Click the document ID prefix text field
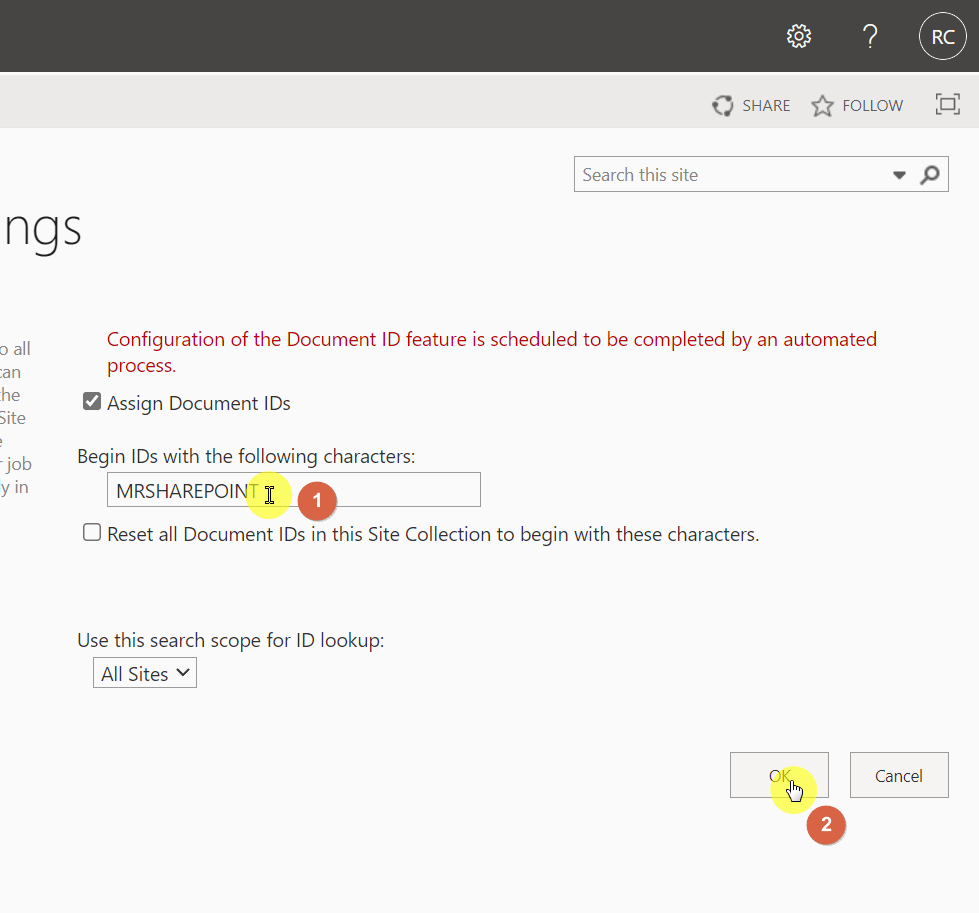Image resolution: width=979 pixels, height=913 pixels. [x=293, y=490]
